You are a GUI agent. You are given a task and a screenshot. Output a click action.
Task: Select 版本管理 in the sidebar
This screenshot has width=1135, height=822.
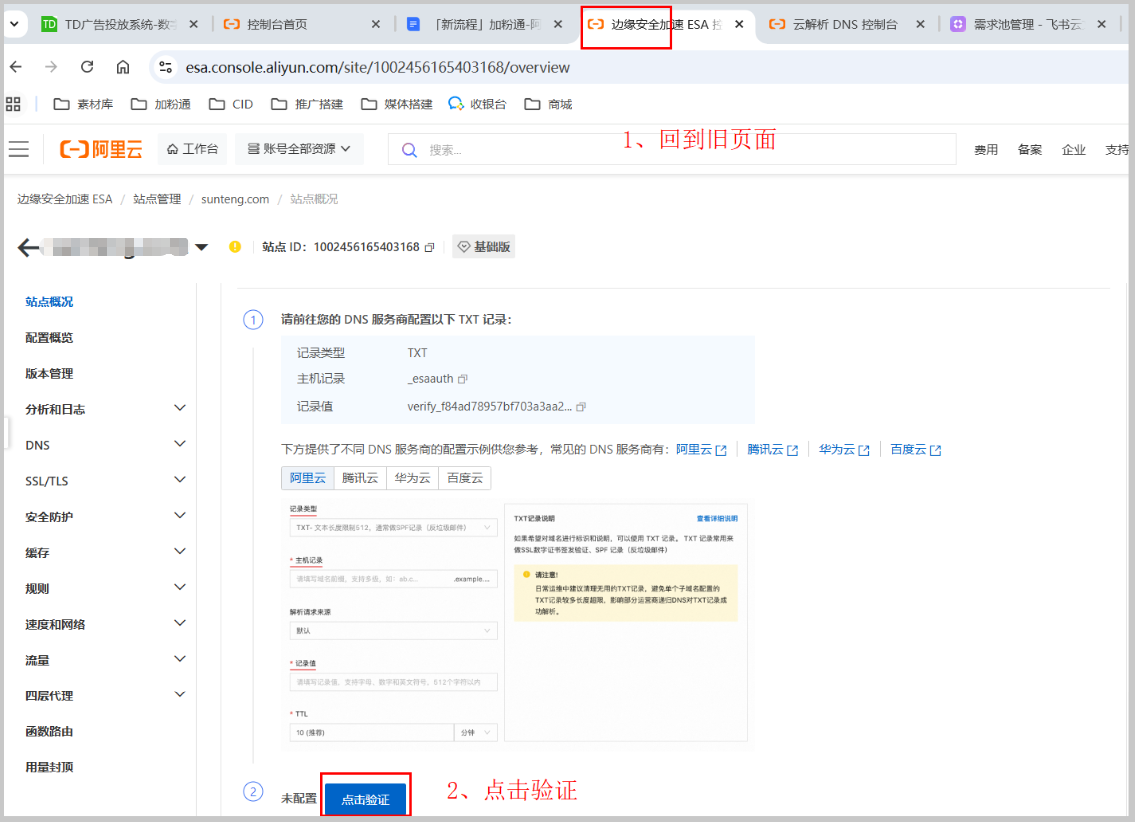click(x=49, y=373)
